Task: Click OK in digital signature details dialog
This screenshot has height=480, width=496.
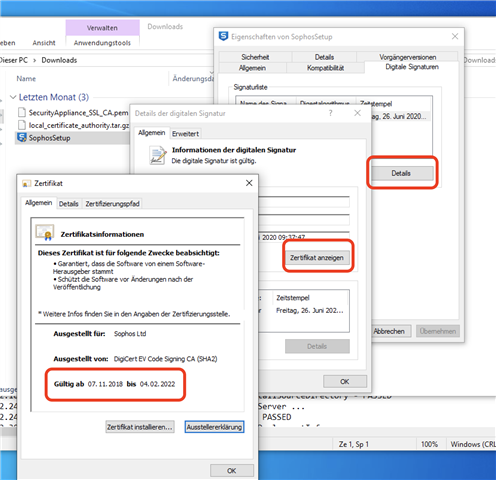Action: 345,381
